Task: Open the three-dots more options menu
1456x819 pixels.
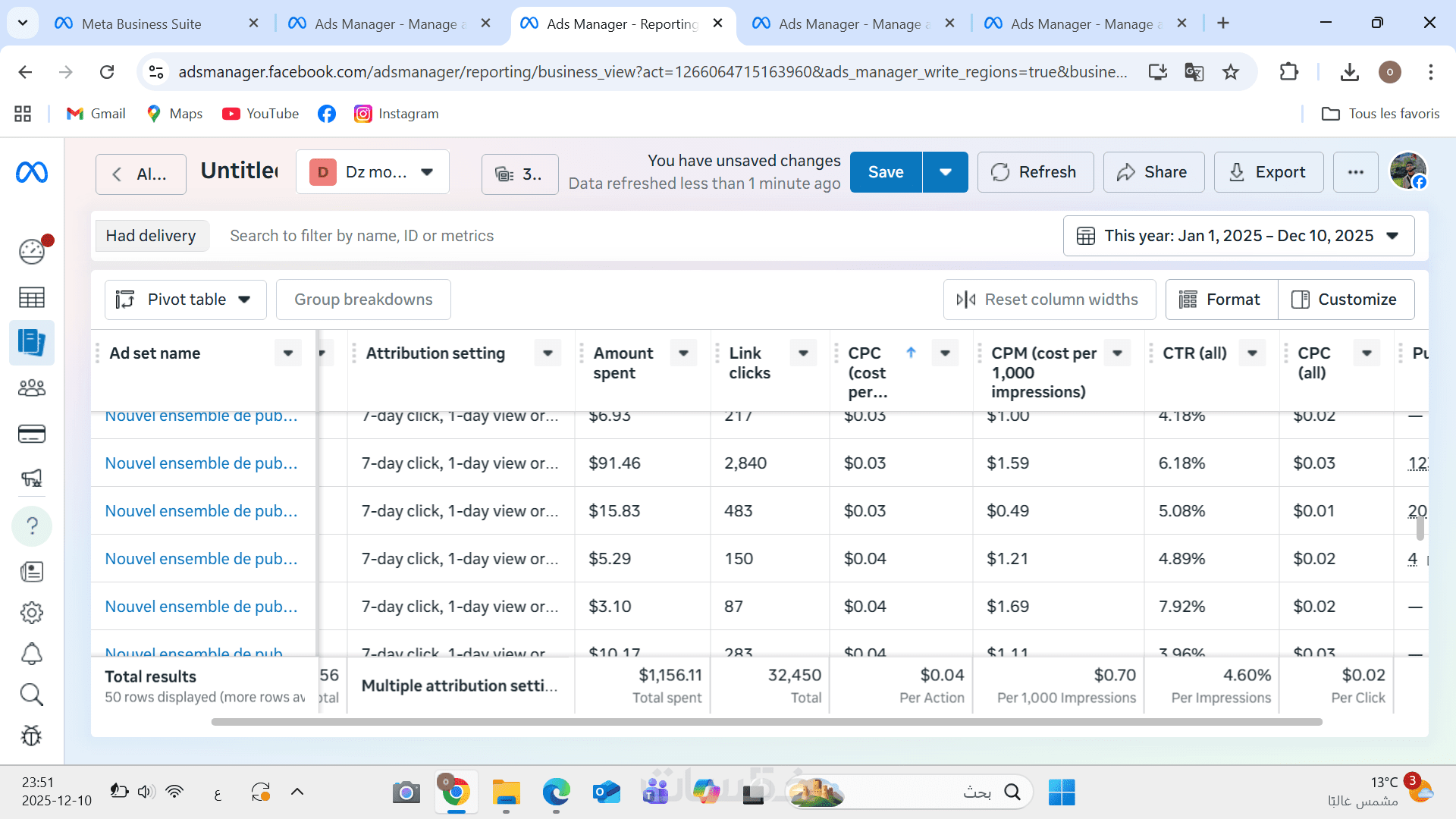Action: pyautogui.click(x=1356, y=172)
